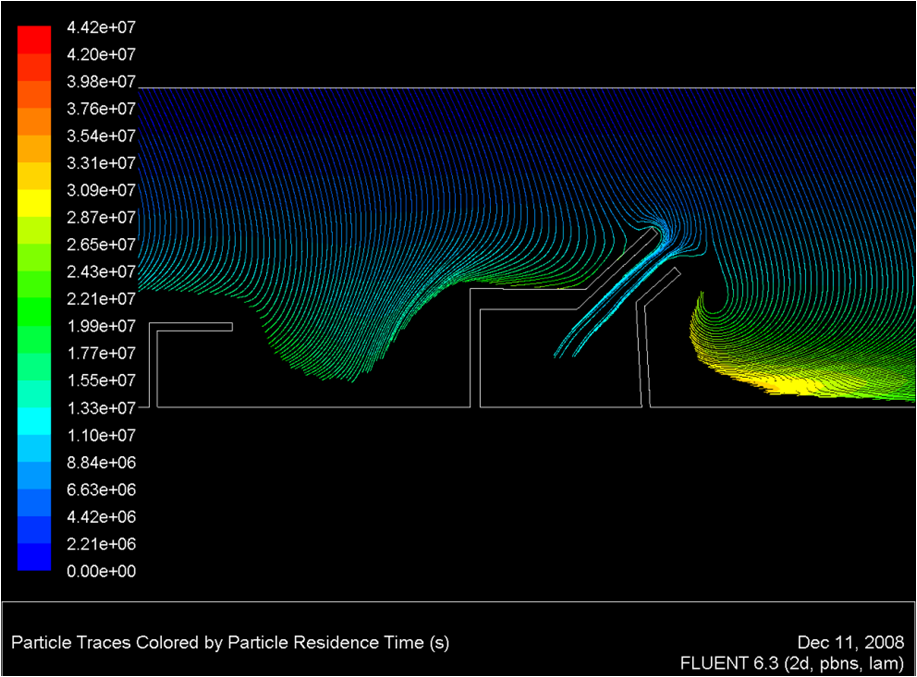The height and width of the screenshot is (677, 917).
Task: Click the legend value 3.76e+07
Action: [101, 109]
